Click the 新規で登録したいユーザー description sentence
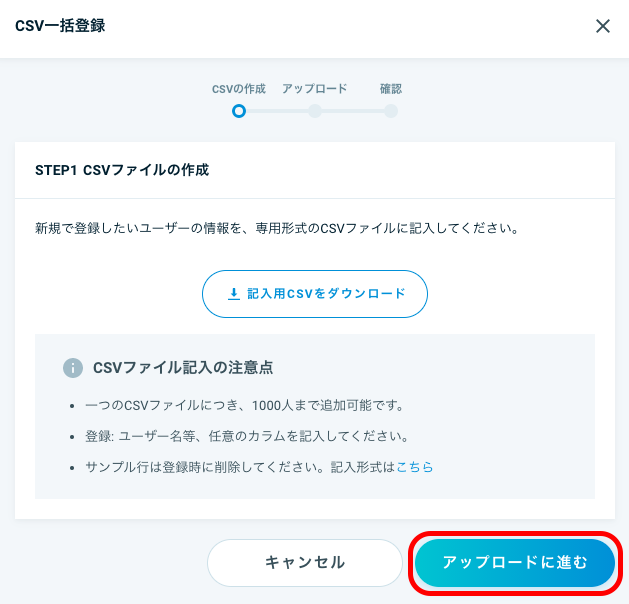The height and width of the screenshot is (604, 629). point(278,228)
